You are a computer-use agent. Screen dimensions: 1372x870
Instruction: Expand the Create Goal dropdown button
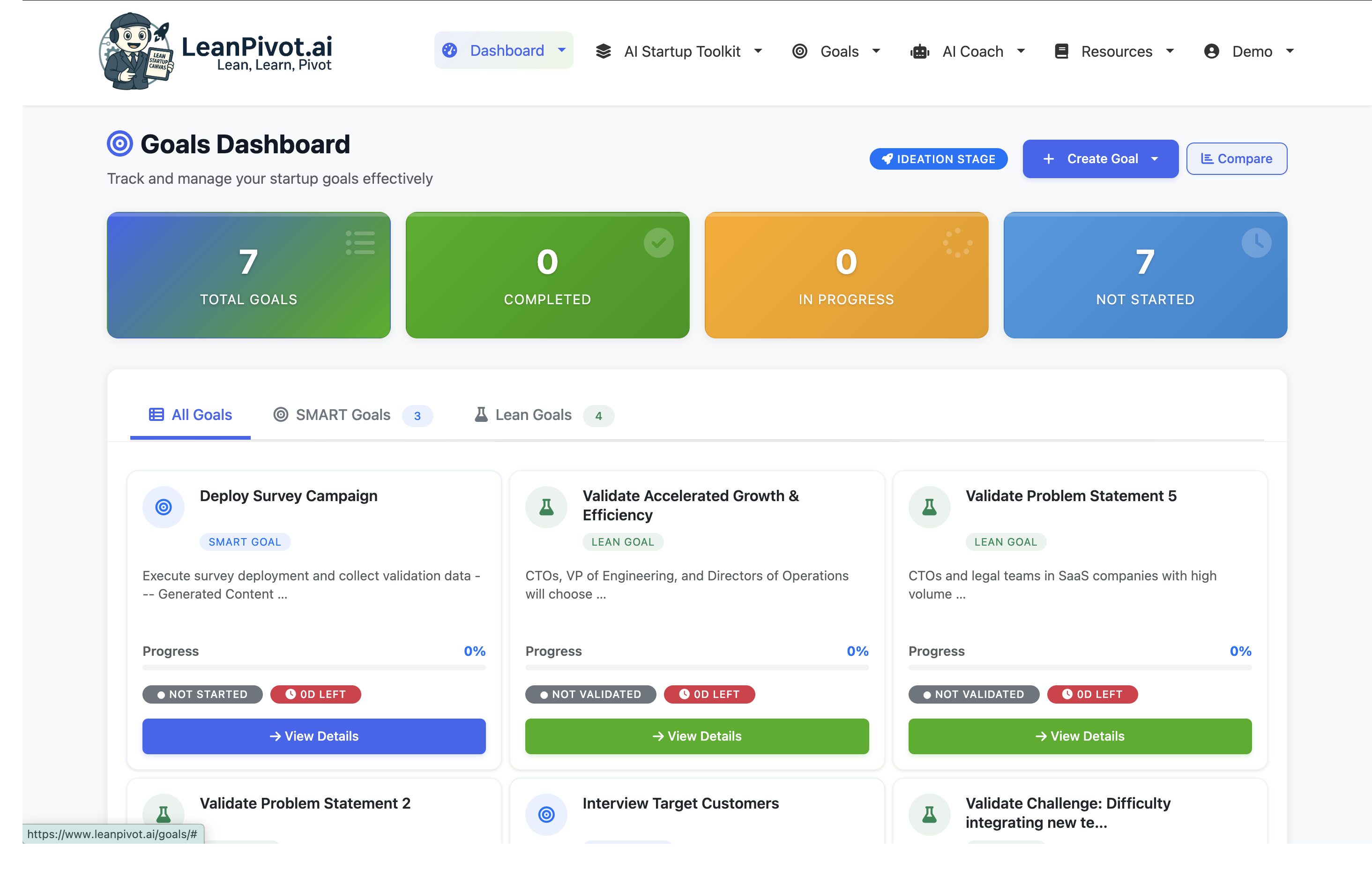click(1100, 158)
